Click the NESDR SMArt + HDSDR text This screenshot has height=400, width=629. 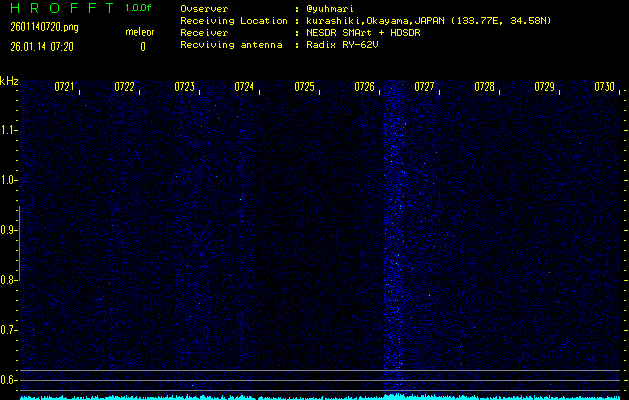click(x=363, y=33)
